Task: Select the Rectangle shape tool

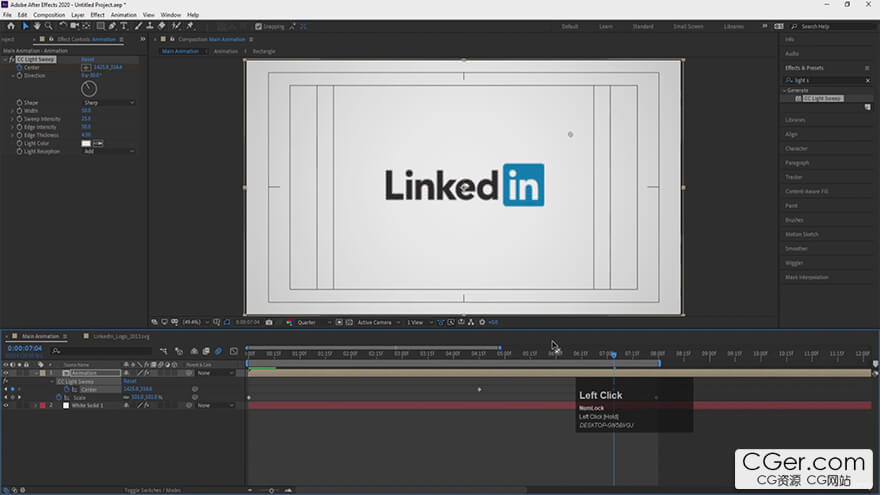Action: 100,26
